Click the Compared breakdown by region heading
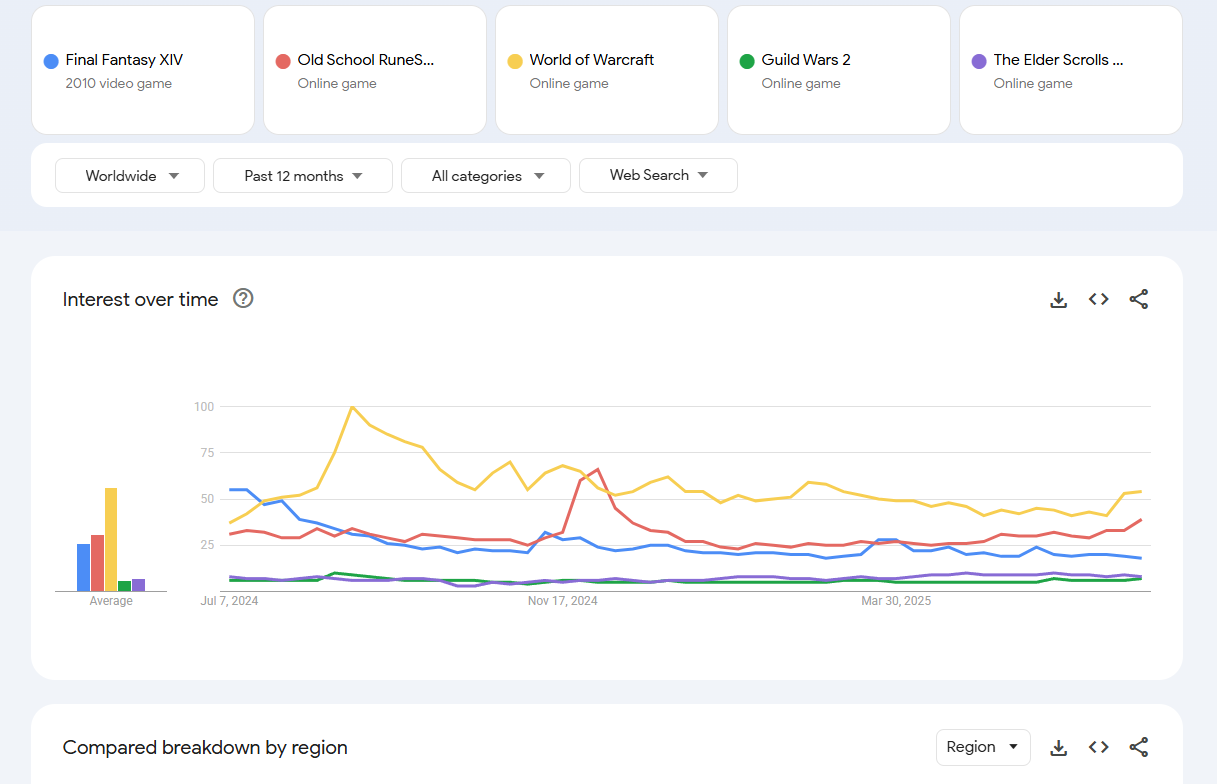This screenshot has width=1217, height=784. pyautogui.click(x=205, y=747)
